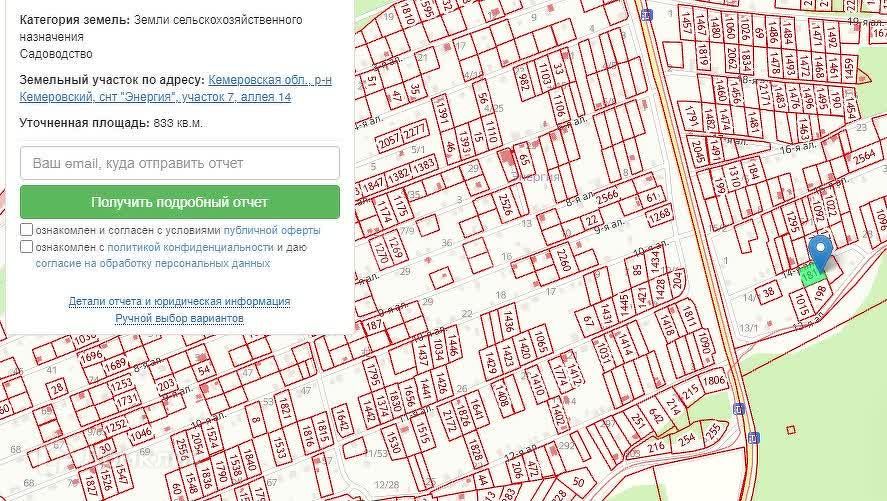The image size is (887, 501).
Task: Click the '16-я ал.' alley label
Action: coord(798,148)
